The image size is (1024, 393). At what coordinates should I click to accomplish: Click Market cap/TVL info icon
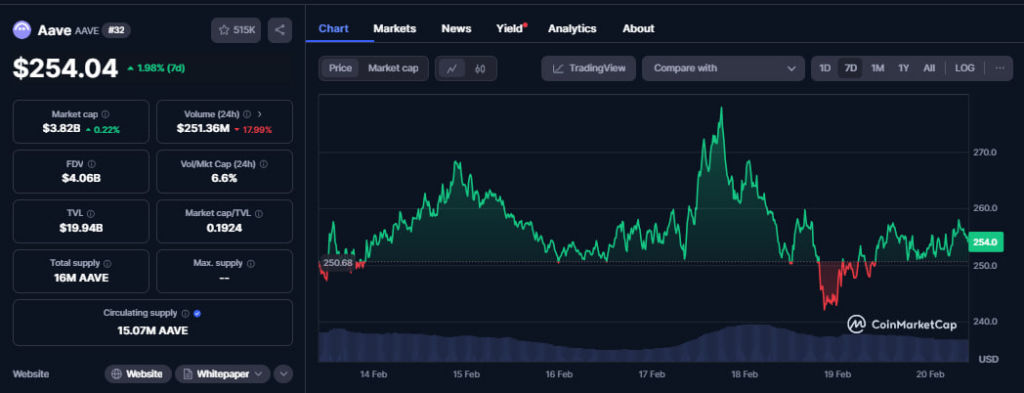point(259,213)
